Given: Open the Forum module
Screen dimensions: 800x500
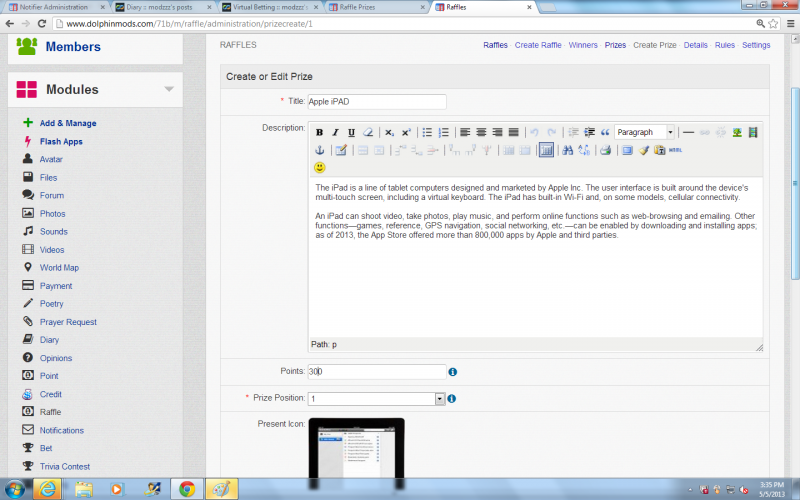Looking at the screenshot, I should click(x=52, y=195).
